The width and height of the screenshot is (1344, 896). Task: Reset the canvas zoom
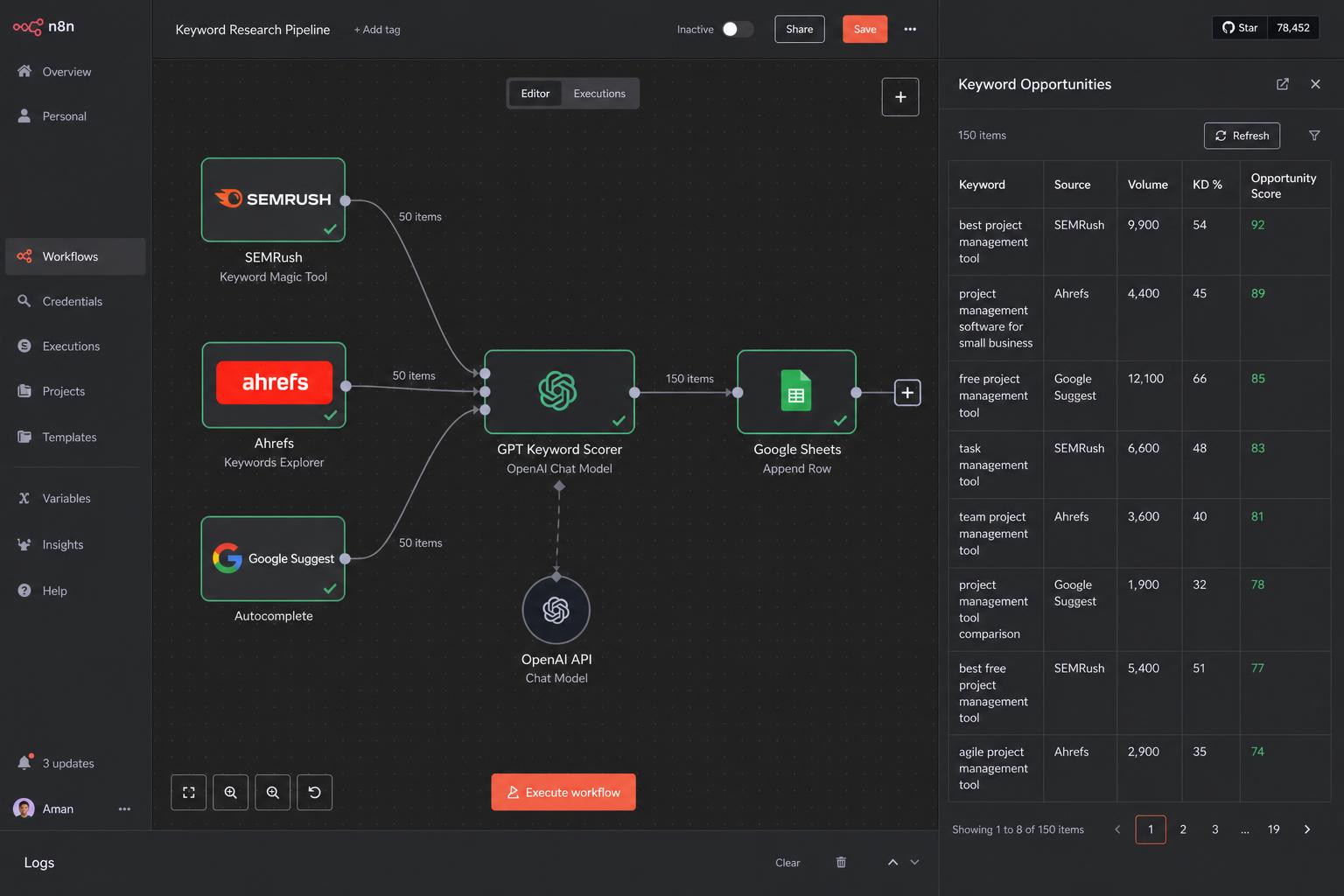(x=315, y=793)
